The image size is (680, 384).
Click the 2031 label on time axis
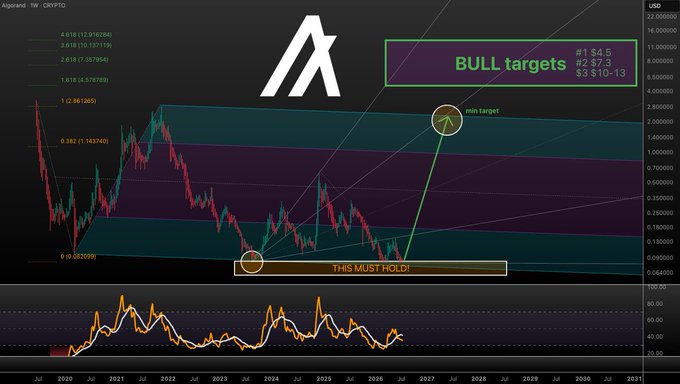pyautogui.click(x=634, y=379)
